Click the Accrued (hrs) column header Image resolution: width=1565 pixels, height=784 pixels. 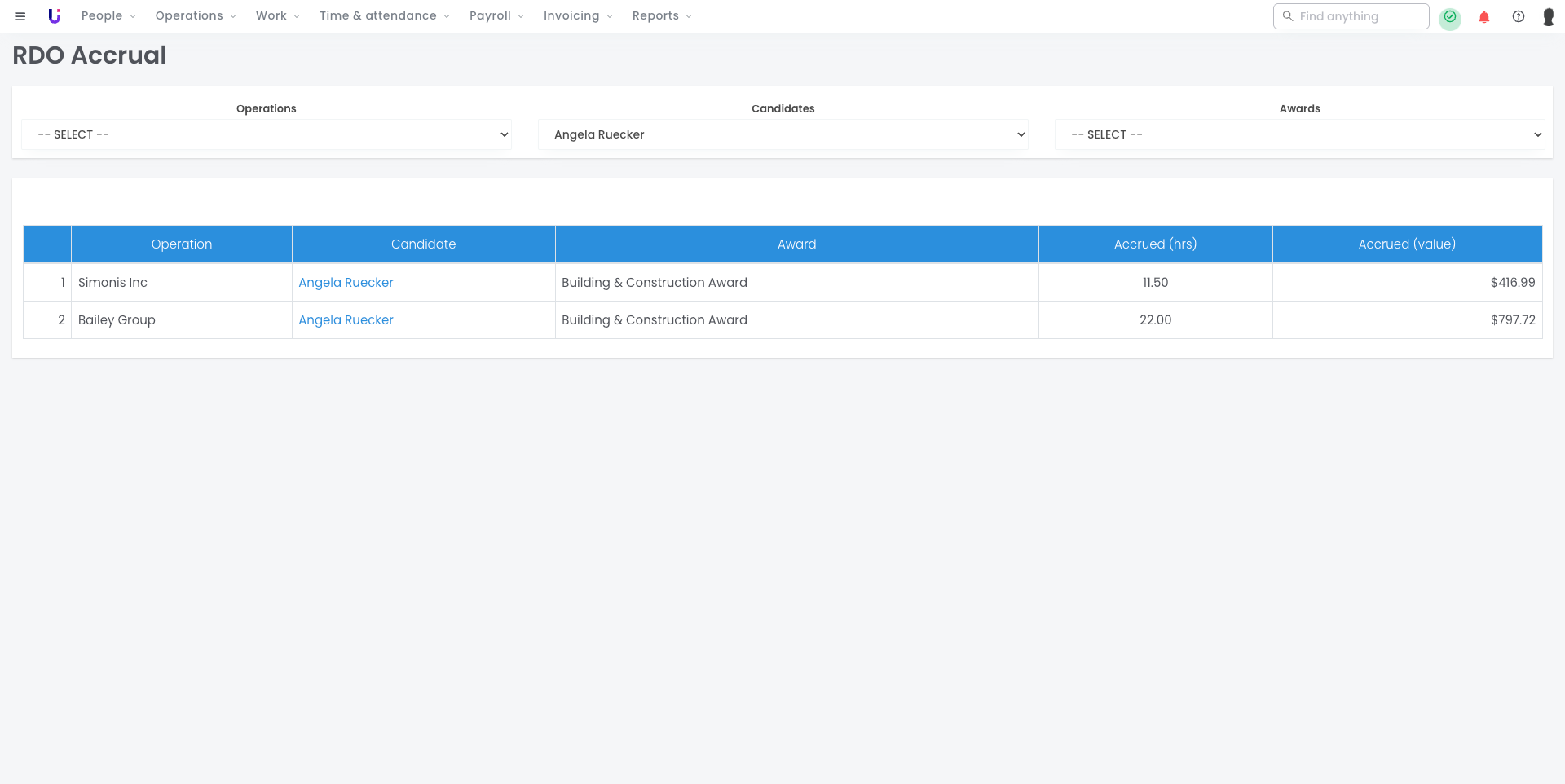click(x=1156, y=244)
